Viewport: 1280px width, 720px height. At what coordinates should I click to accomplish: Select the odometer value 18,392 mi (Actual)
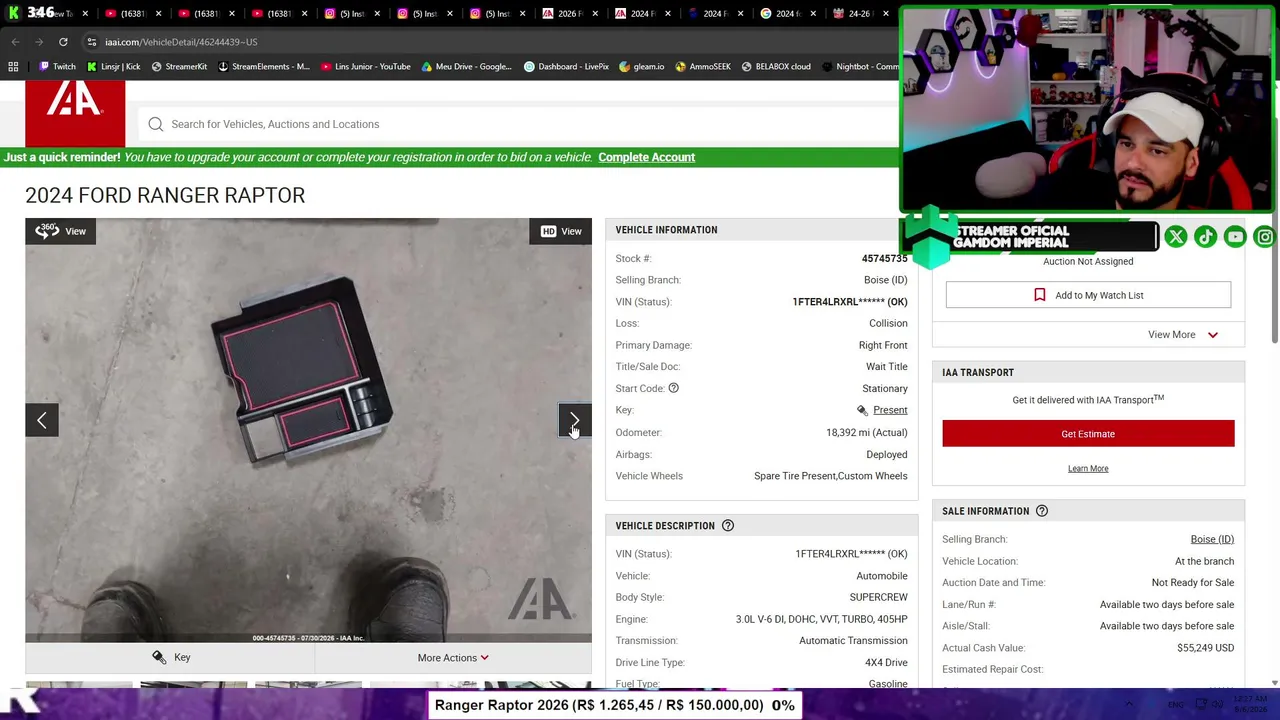pos(867,432)
